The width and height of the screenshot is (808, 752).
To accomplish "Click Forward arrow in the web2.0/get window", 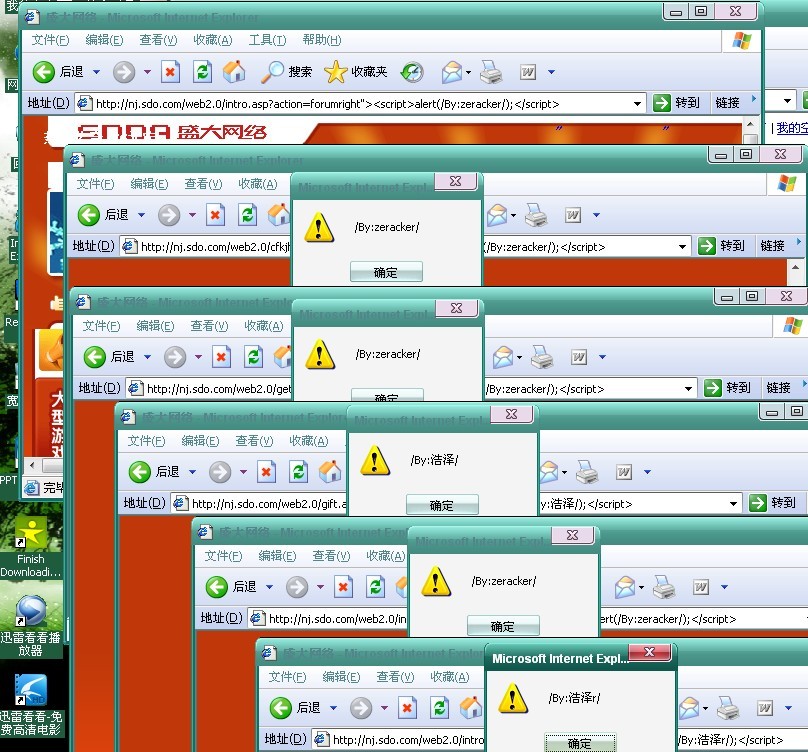I will [175, 357].
